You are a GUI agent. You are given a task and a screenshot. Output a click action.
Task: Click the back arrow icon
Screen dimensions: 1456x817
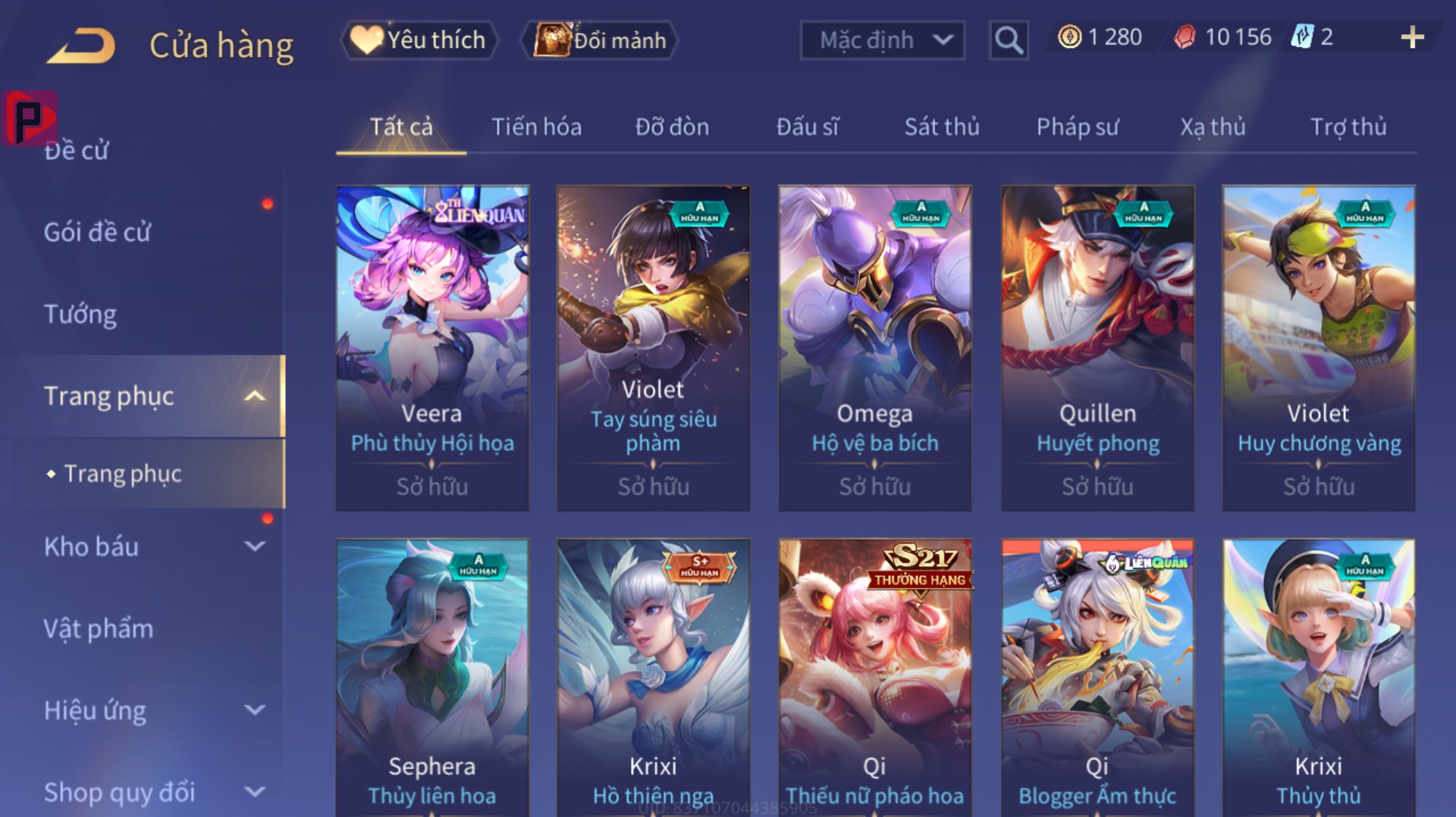[x=81, y=45]
